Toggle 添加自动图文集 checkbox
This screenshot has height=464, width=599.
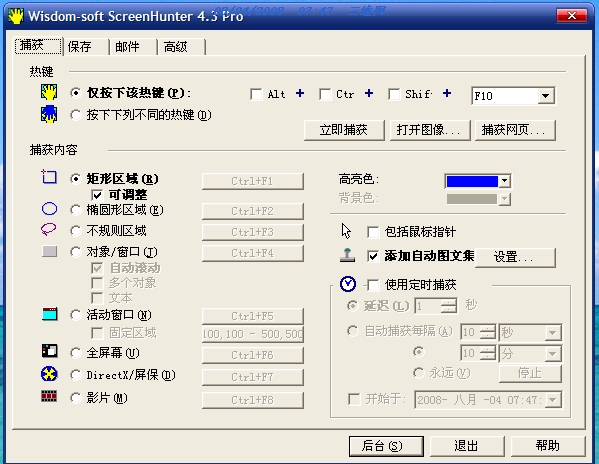click(373, 256)
